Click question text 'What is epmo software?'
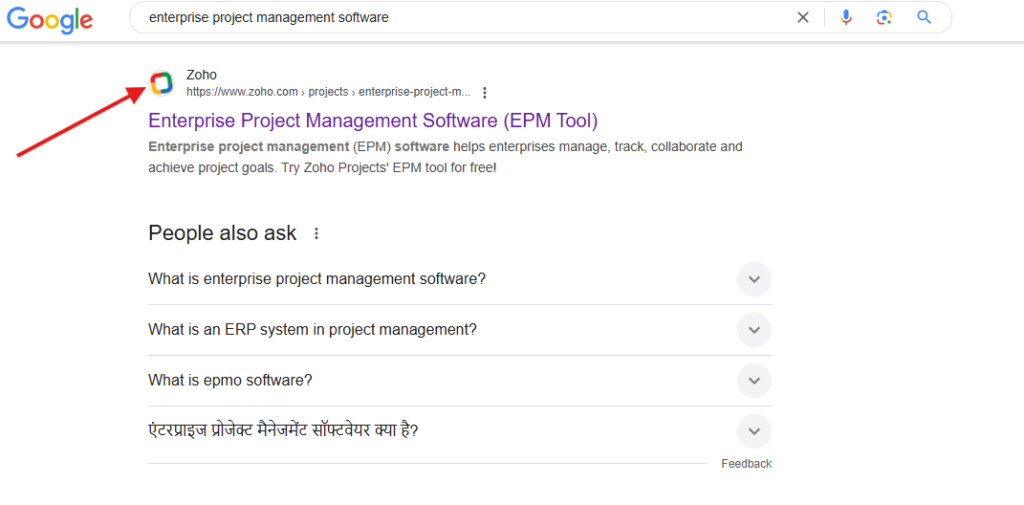1024x505 pixels. click(230, 380)
